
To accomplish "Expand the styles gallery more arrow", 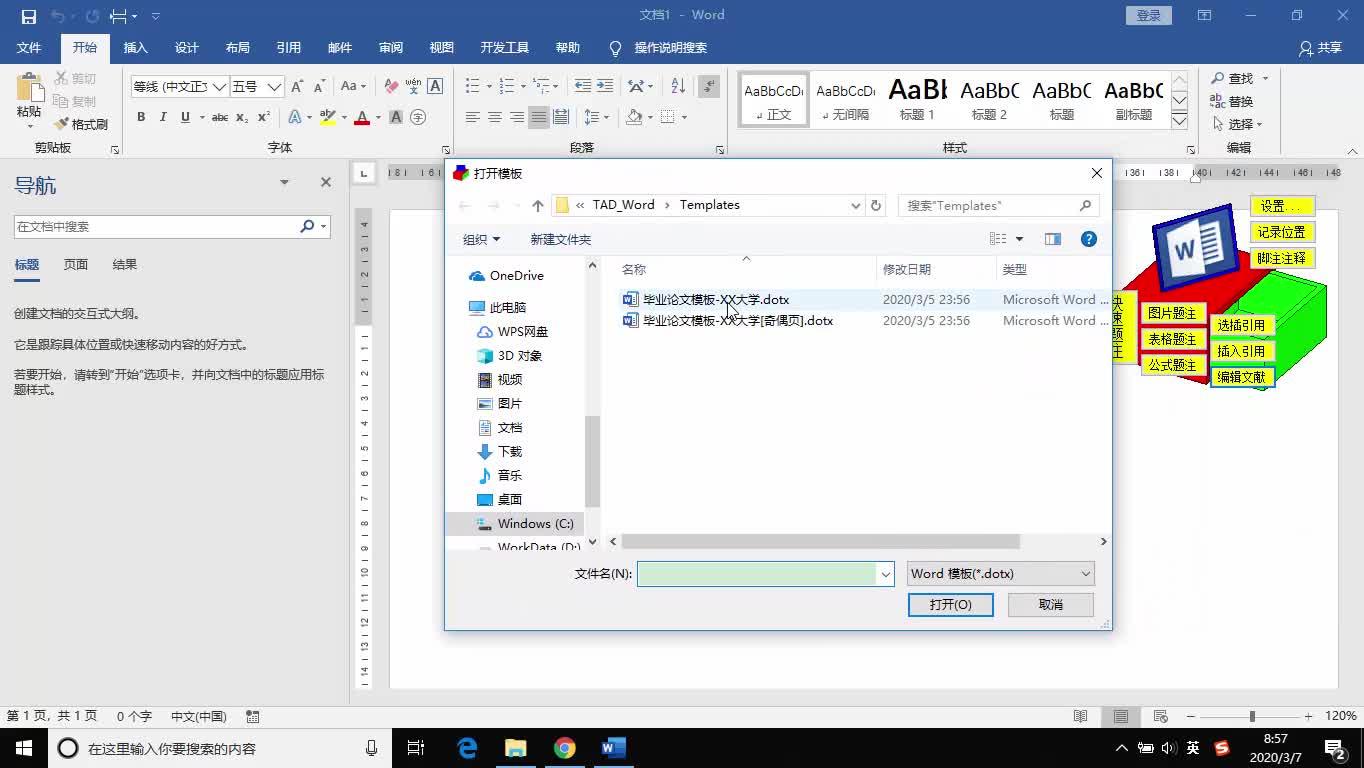I will pyautogui.click(x=1179, y=121).
